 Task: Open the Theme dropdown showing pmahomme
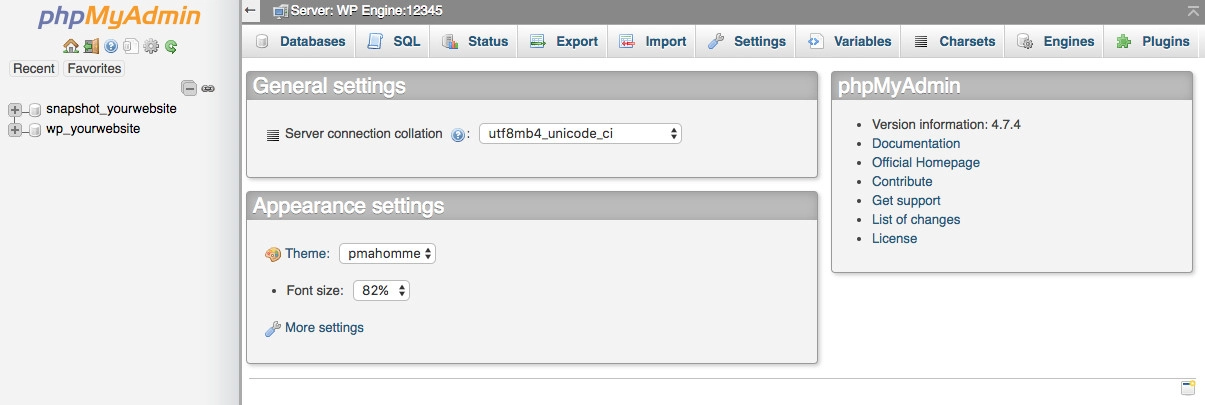coord(387,254)
